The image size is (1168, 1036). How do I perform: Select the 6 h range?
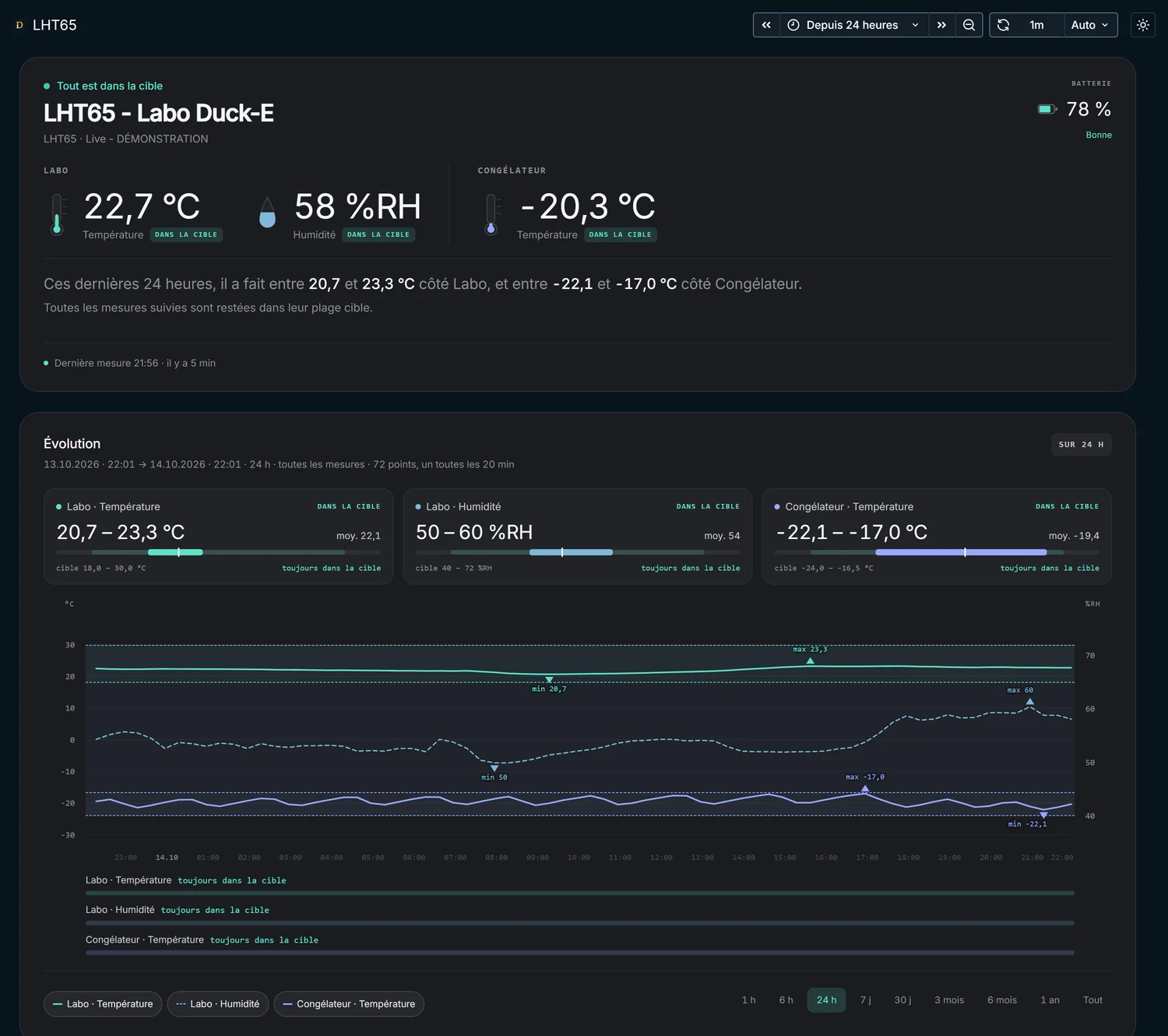(786, 1000)
